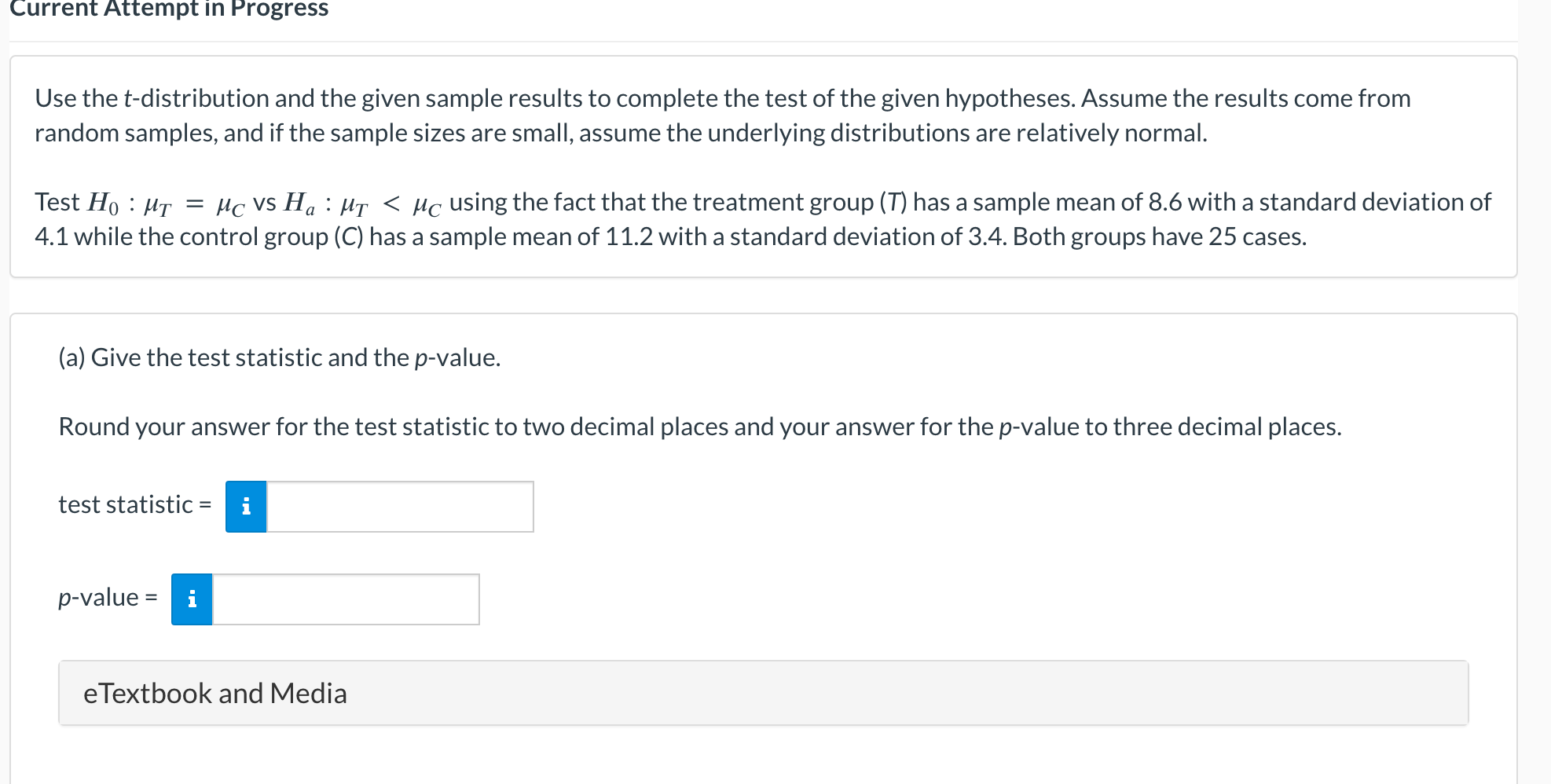Click the italic (C) control group symbol
1551x784 pixels.
pyautogui.click(x=348, y=236)
